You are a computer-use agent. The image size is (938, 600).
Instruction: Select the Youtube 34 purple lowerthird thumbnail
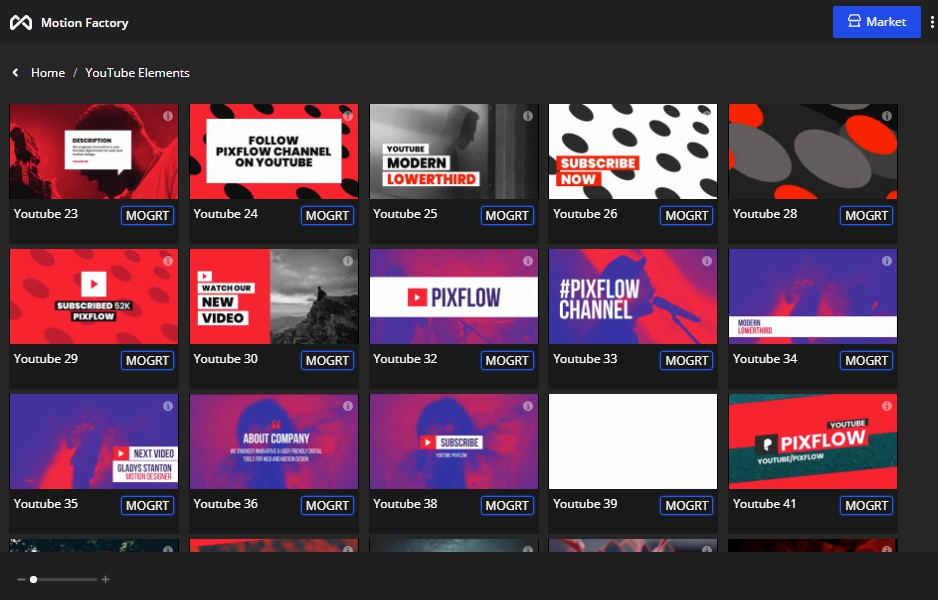pyautogui.click(x=813, y=297)
